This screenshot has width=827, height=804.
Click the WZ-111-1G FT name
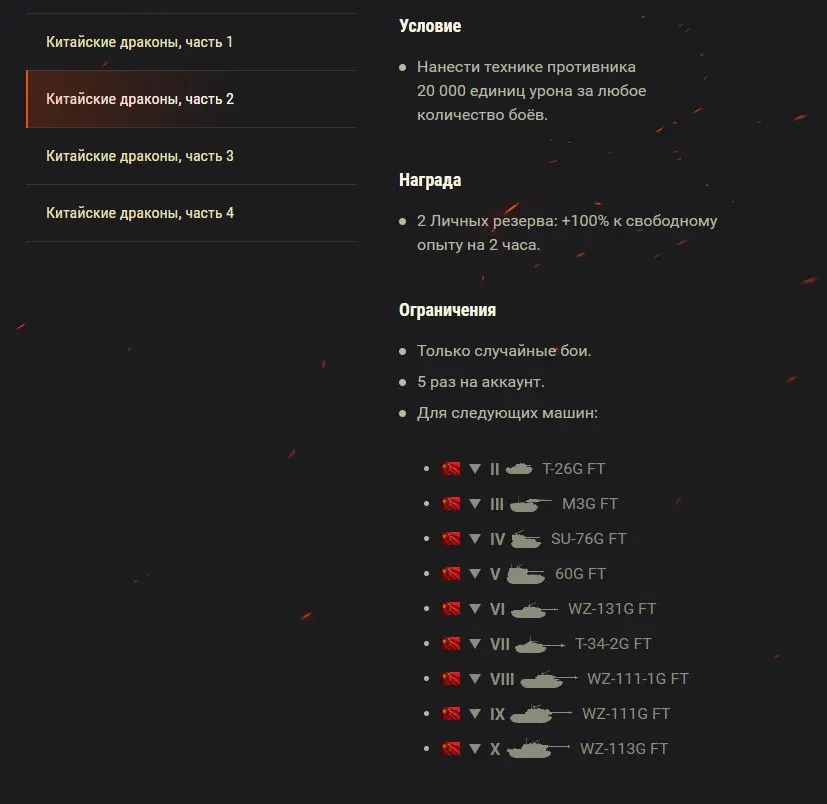638,679
